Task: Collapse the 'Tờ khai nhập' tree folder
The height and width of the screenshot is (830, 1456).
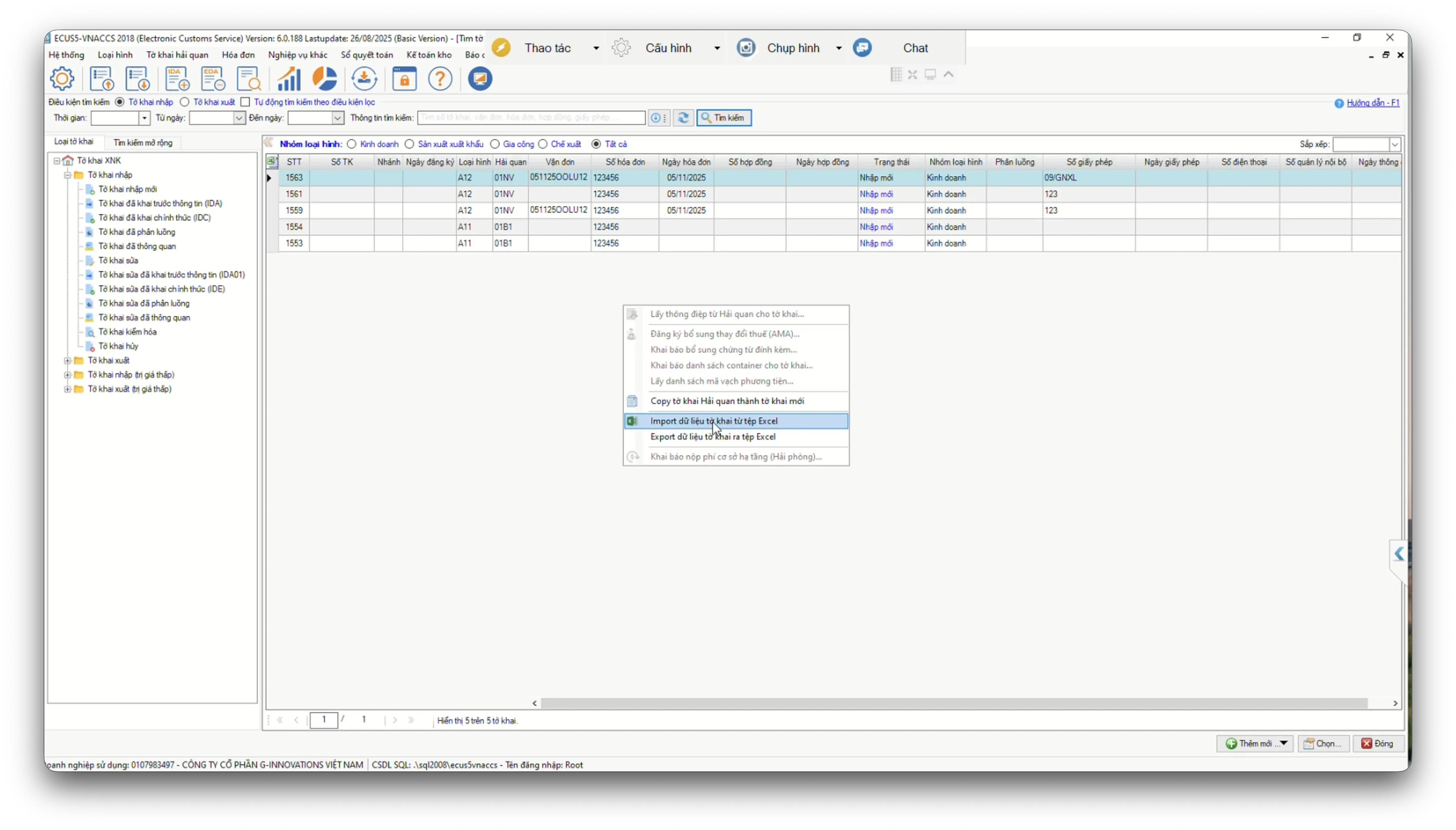Action: [67, 175]
